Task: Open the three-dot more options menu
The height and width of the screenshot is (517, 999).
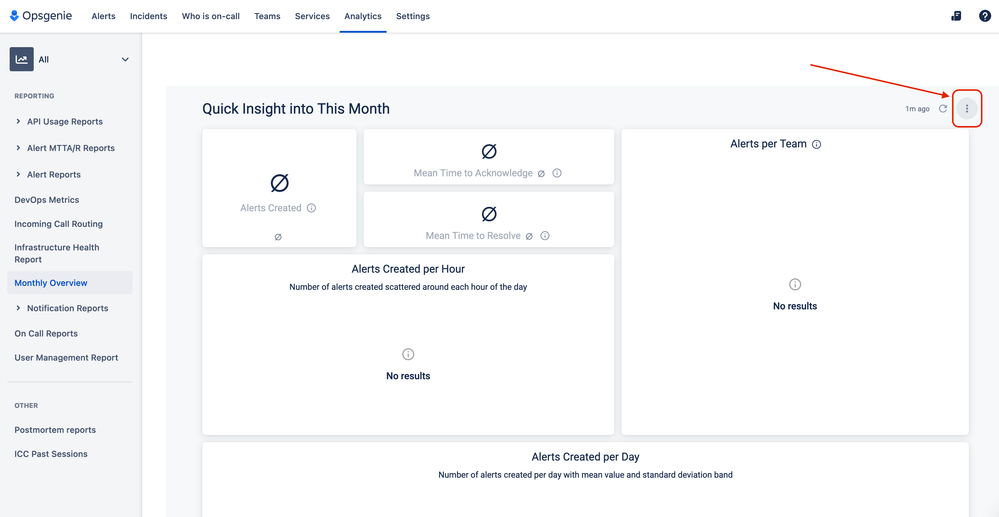Action: click(967, 108)
